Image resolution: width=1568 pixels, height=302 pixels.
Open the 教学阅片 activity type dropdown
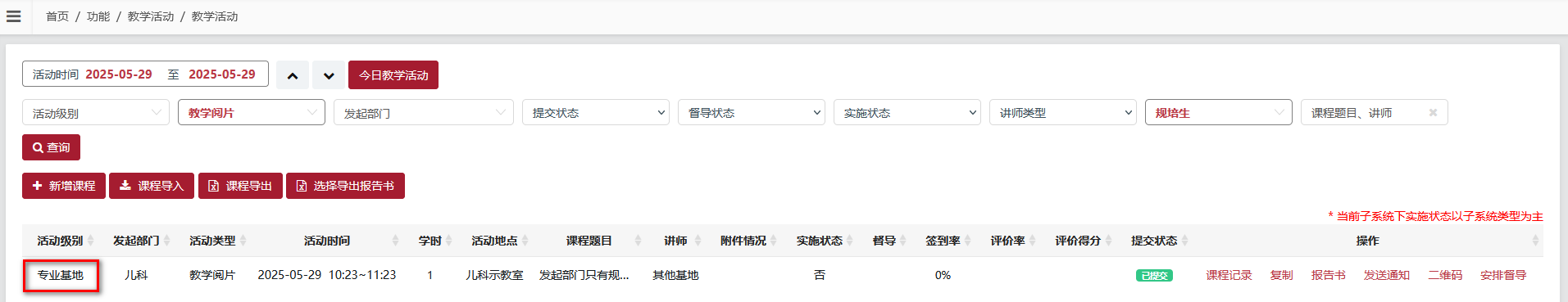click(252, 113)
